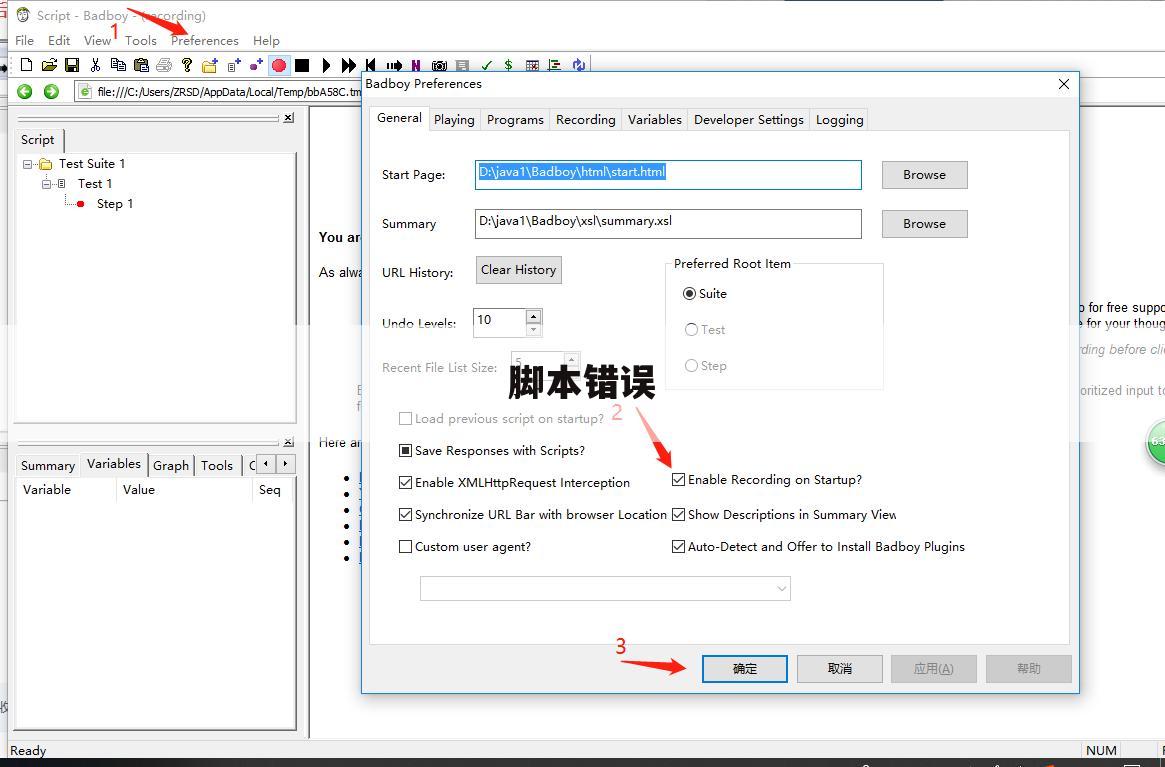Save script with floppy disk icon
This screenshot has height=767, width=1165.
coord(72,65)
